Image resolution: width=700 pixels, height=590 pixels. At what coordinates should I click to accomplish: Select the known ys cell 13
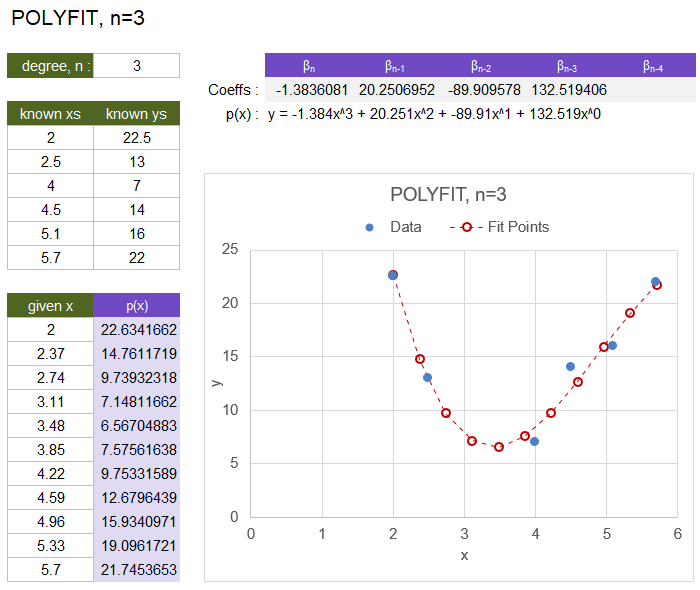click(x=137, y=162)
